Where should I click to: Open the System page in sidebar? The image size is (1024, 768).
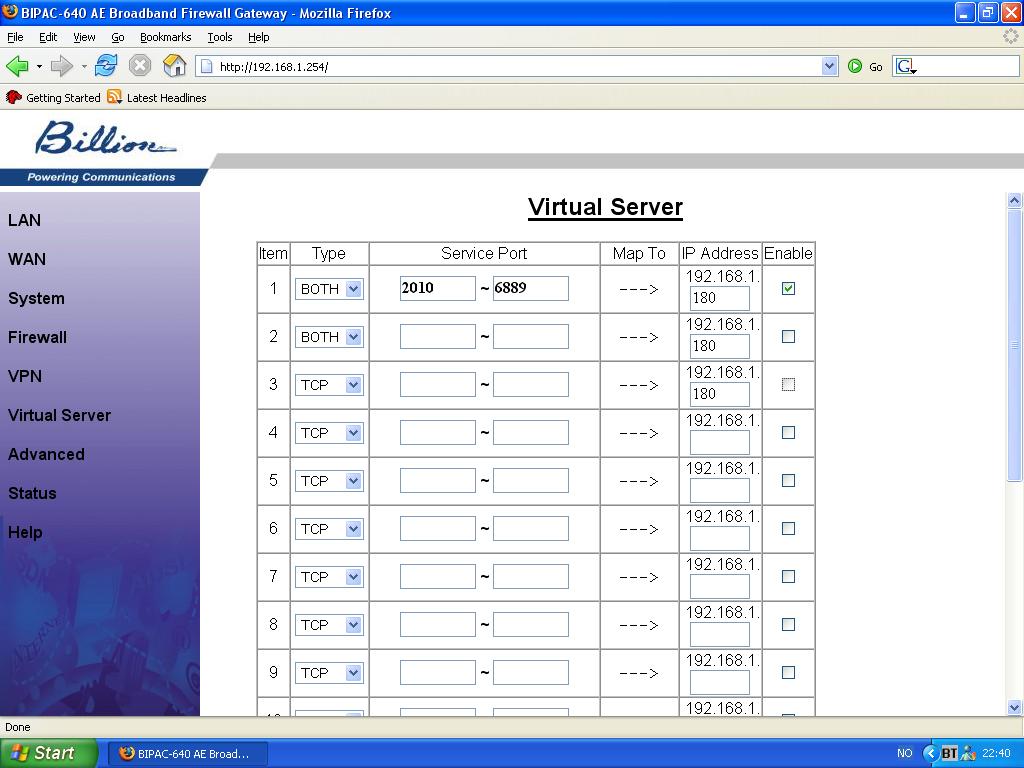(36, 298)
